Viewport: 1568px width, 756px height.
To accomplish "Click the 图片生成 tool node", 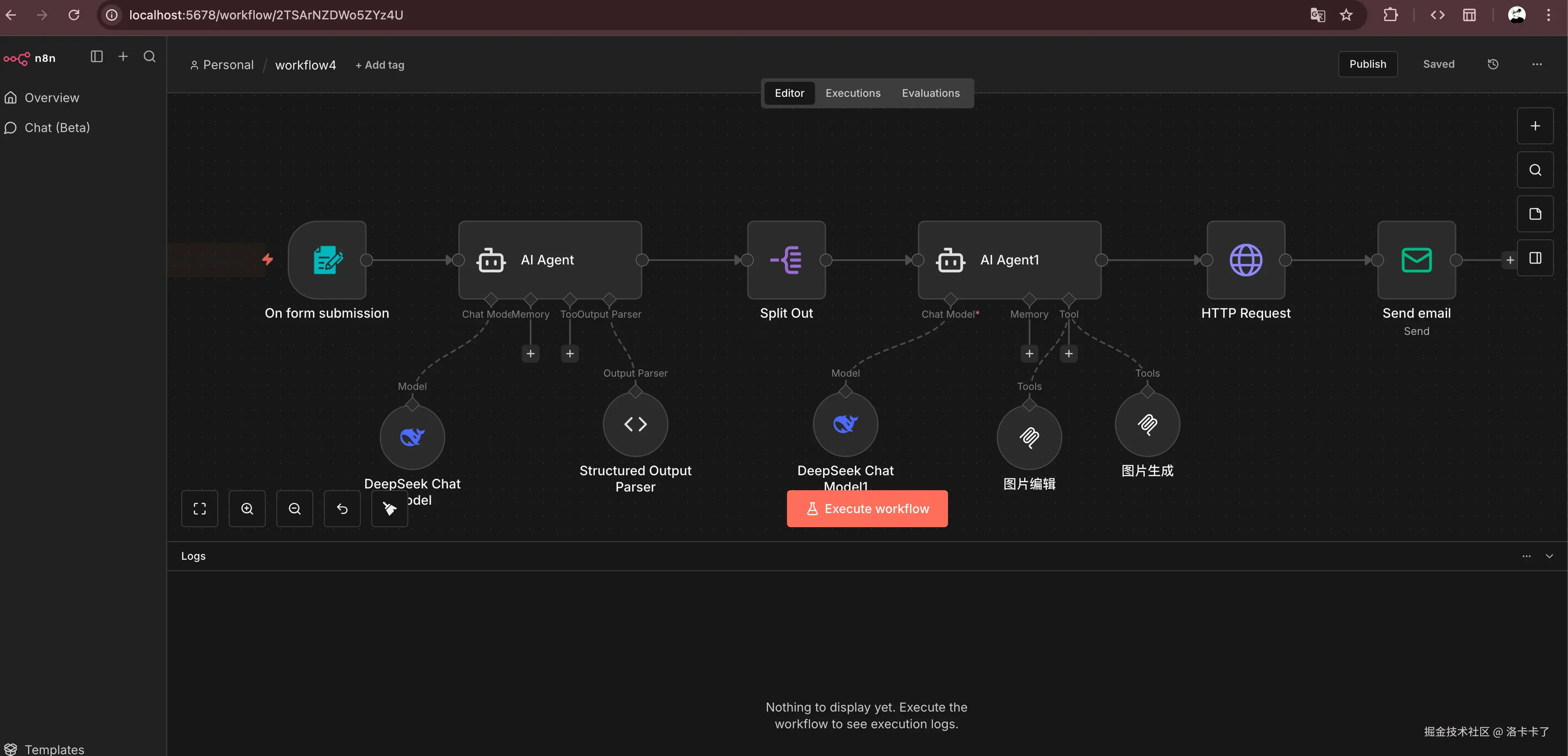I will [x=1147, y=424].
